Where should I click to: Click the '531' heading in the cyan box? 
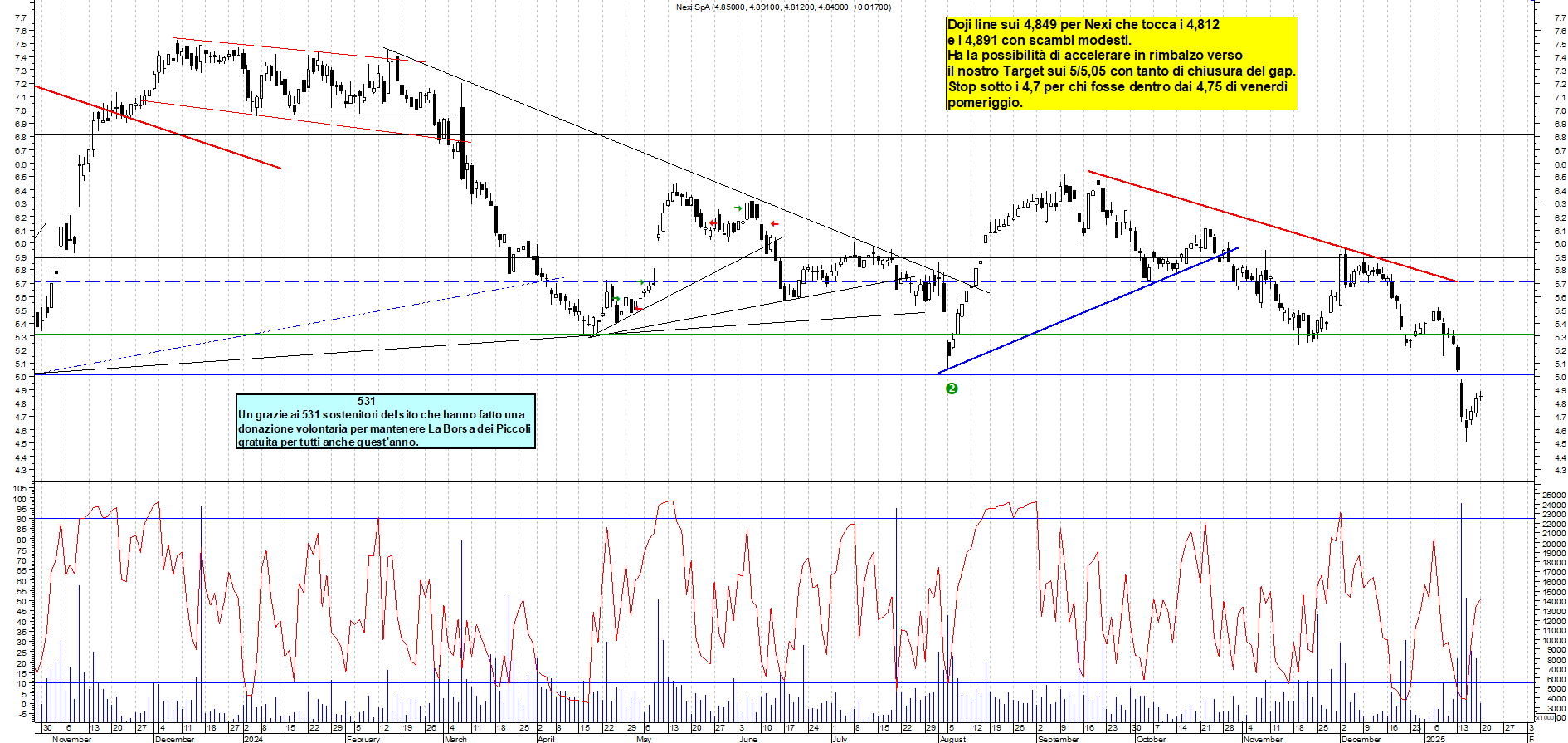point(366,401)
